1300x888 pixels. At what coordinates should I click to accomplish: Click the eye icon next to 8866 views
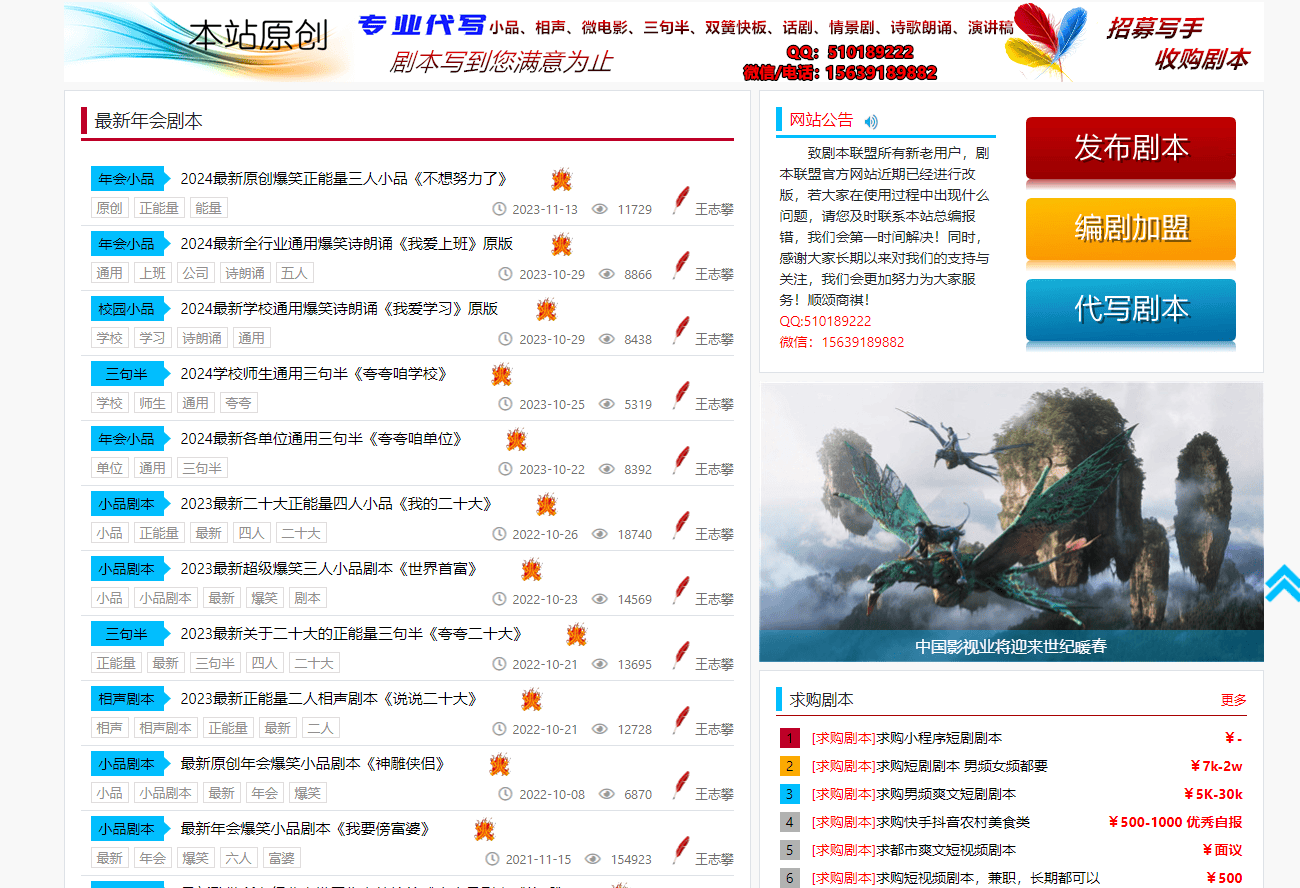tap(606, 274)
